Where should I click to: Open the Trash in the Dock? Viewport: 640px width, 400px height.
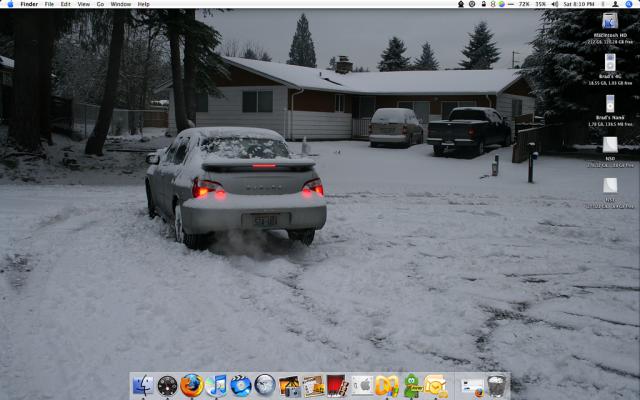[497, 386]
